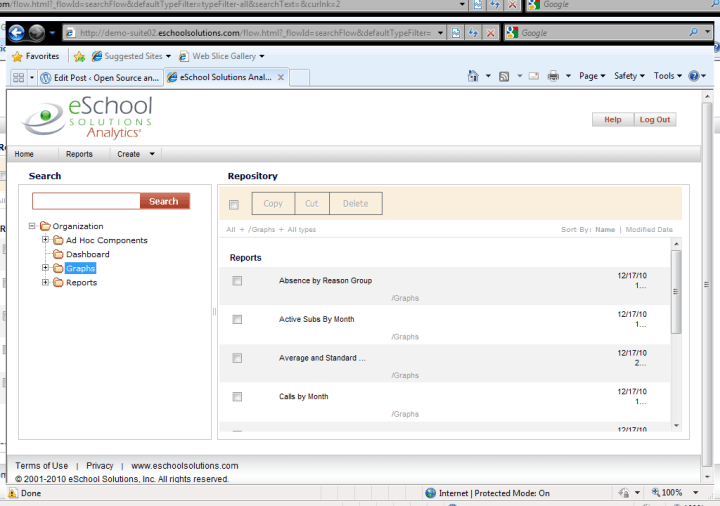The height and width of the screenshot is (506, 720).
Task: Tick the Active Subs By Month checkbox
Action: pos(237,319)
